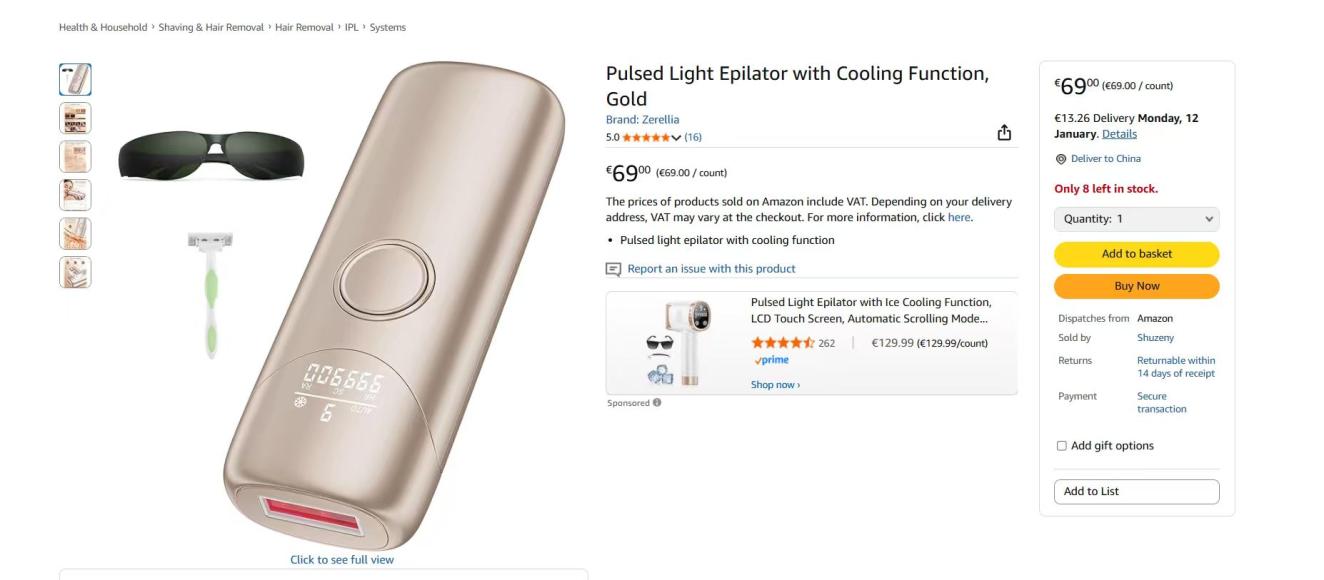The width and height of the screenshot is (1324, 580).
Task: Open the Health & Household breadcrumb
Action: 103,28
